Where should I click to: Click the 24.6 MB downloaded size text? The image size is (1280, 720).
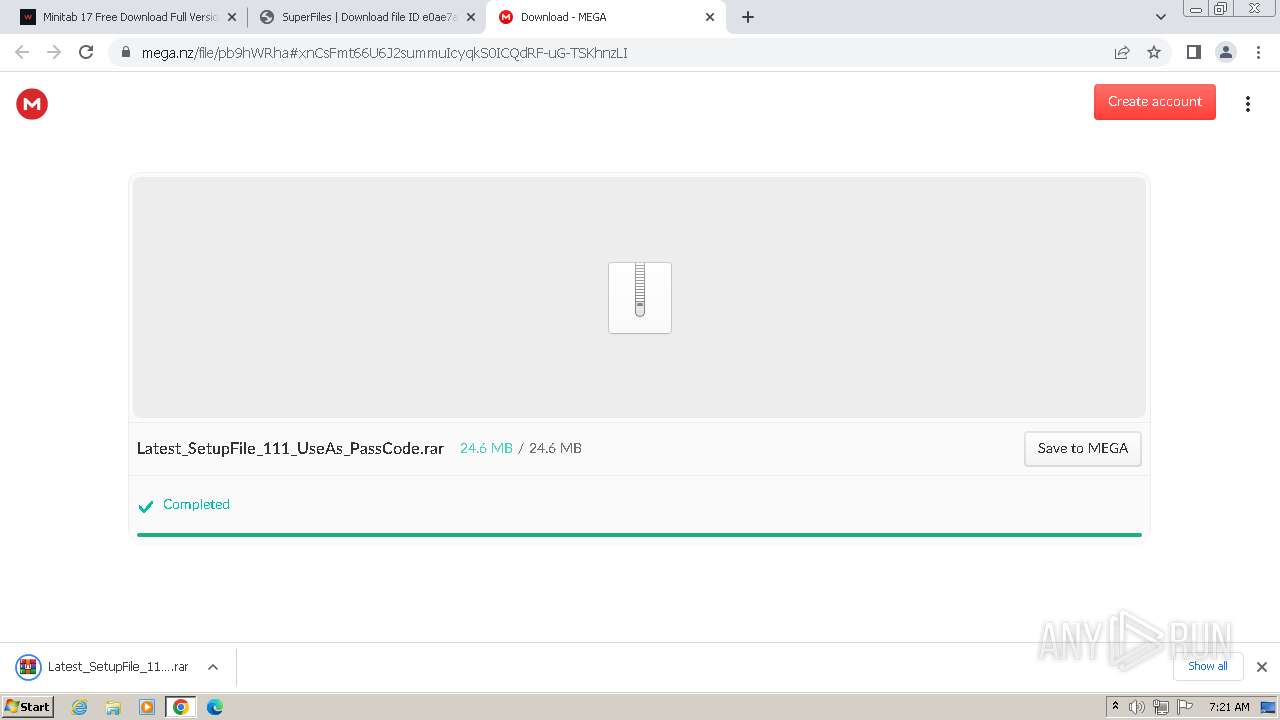click(486, 448)
